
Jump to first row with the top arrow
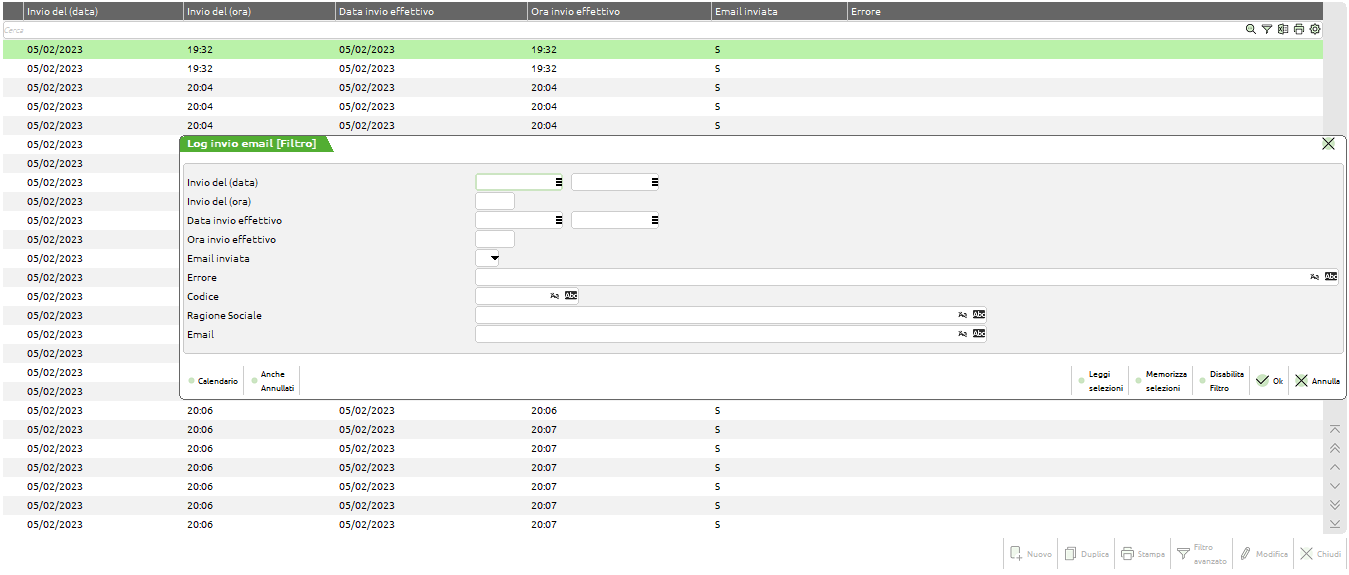coord(1334,429)
